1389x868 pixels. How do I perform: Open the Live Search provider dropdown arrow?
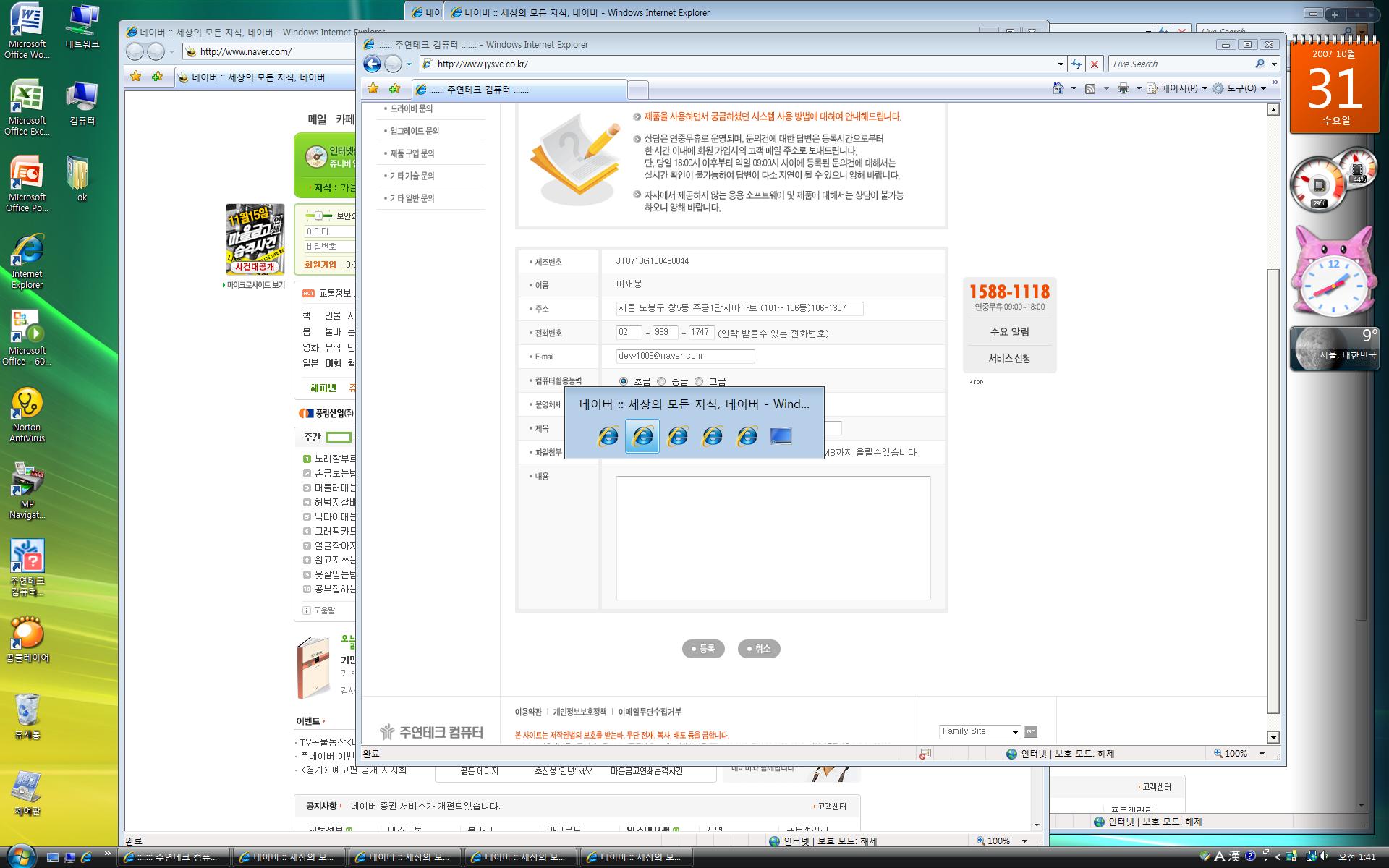(1274, 64)
